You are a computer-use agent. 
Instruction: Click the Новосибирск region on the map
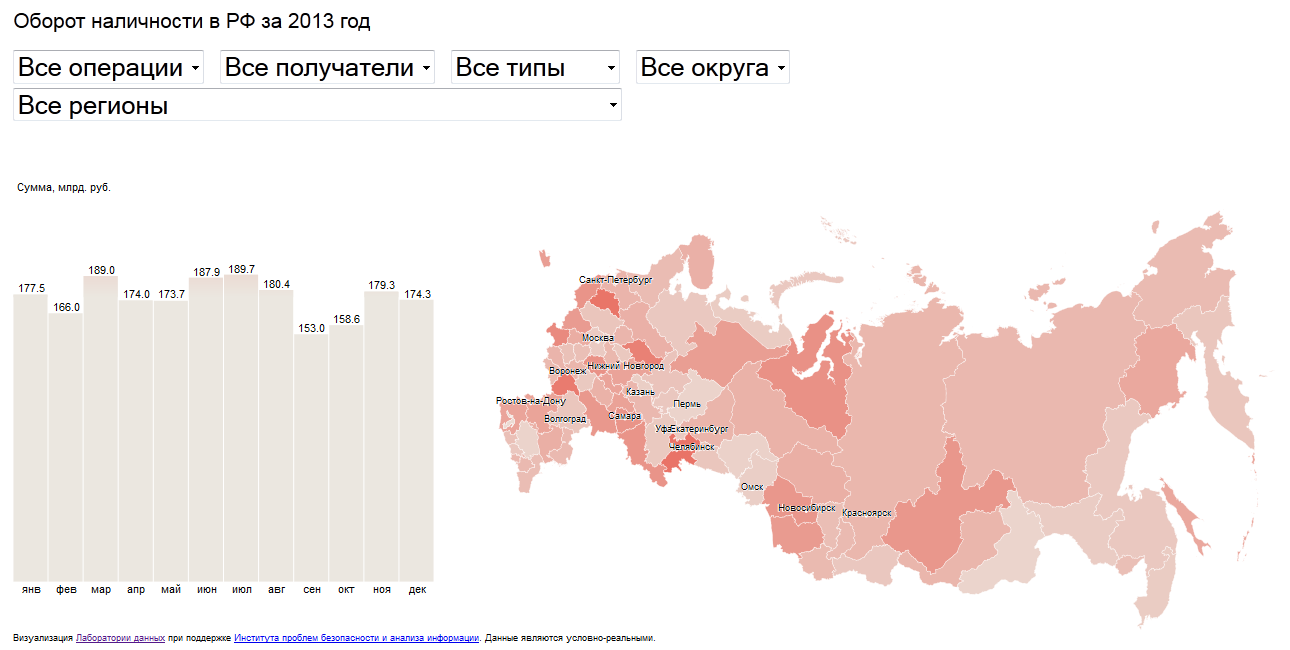click(806, 508)
